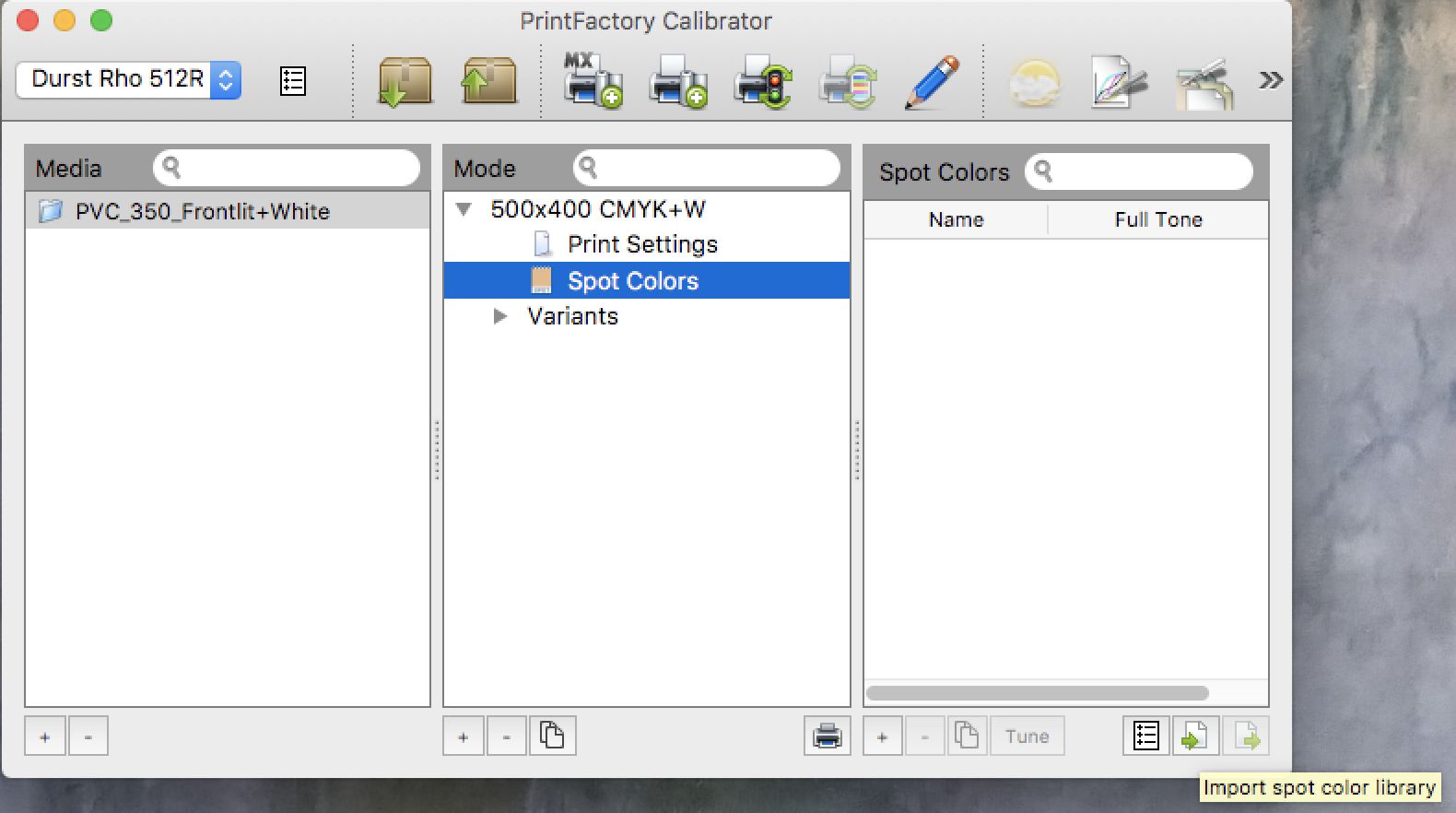Click the Spot Colors swatch icon in tree

541,280
